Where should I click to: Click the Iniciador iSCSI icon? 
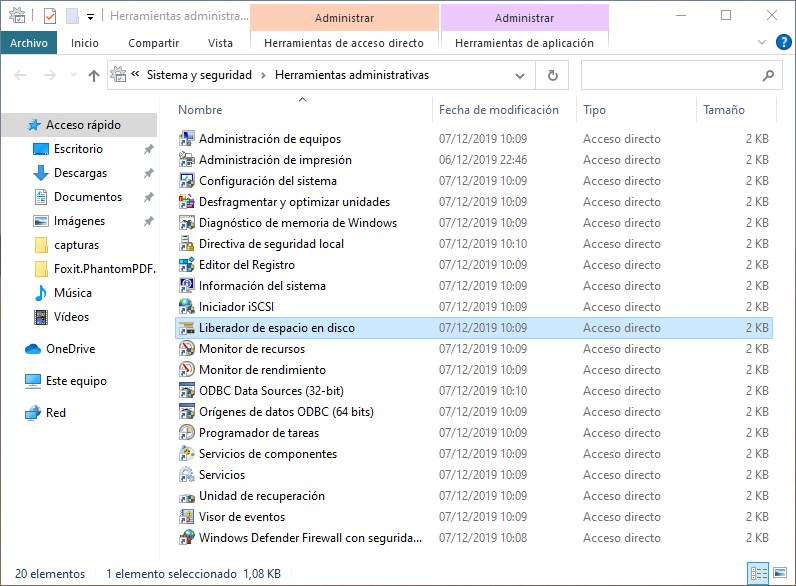point(186,307)
